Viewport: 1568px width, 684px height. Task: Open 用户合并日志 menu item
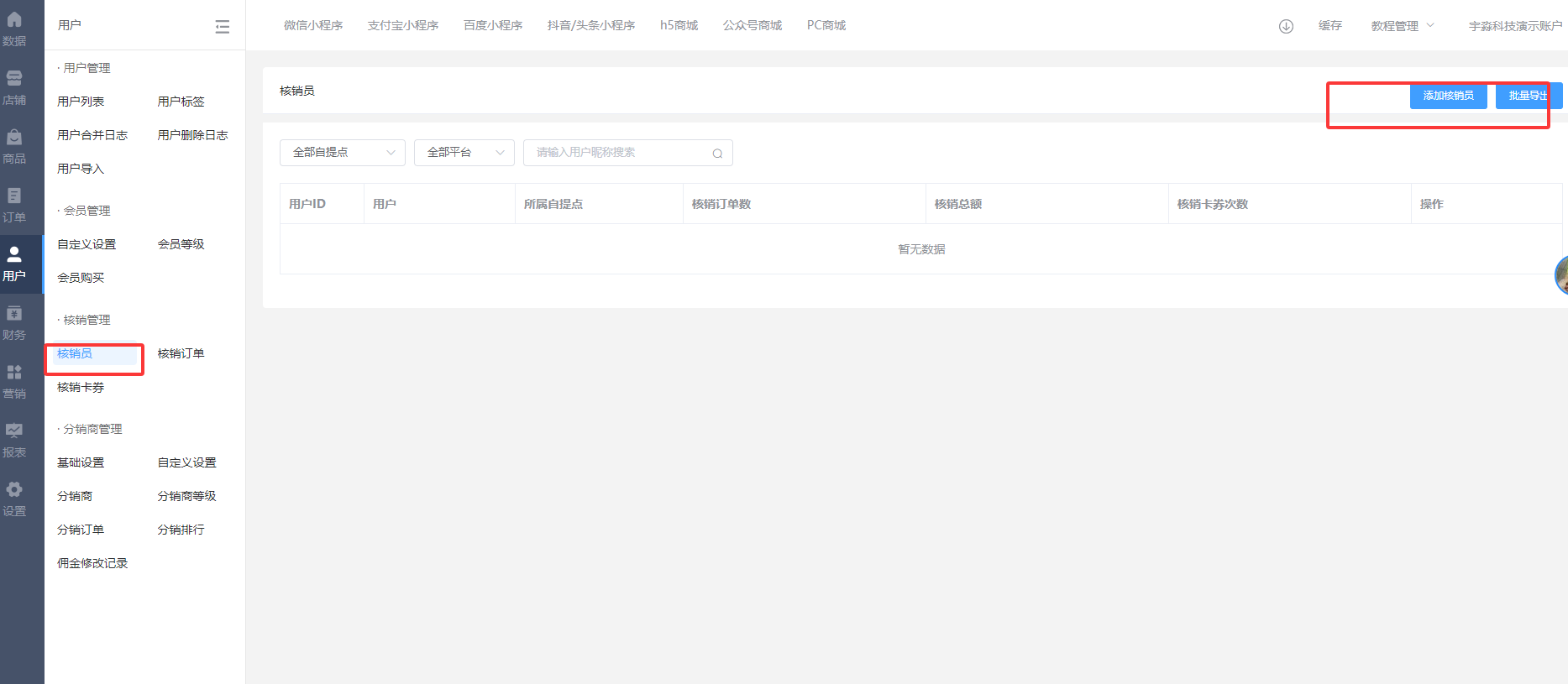(x=92, y=135)
